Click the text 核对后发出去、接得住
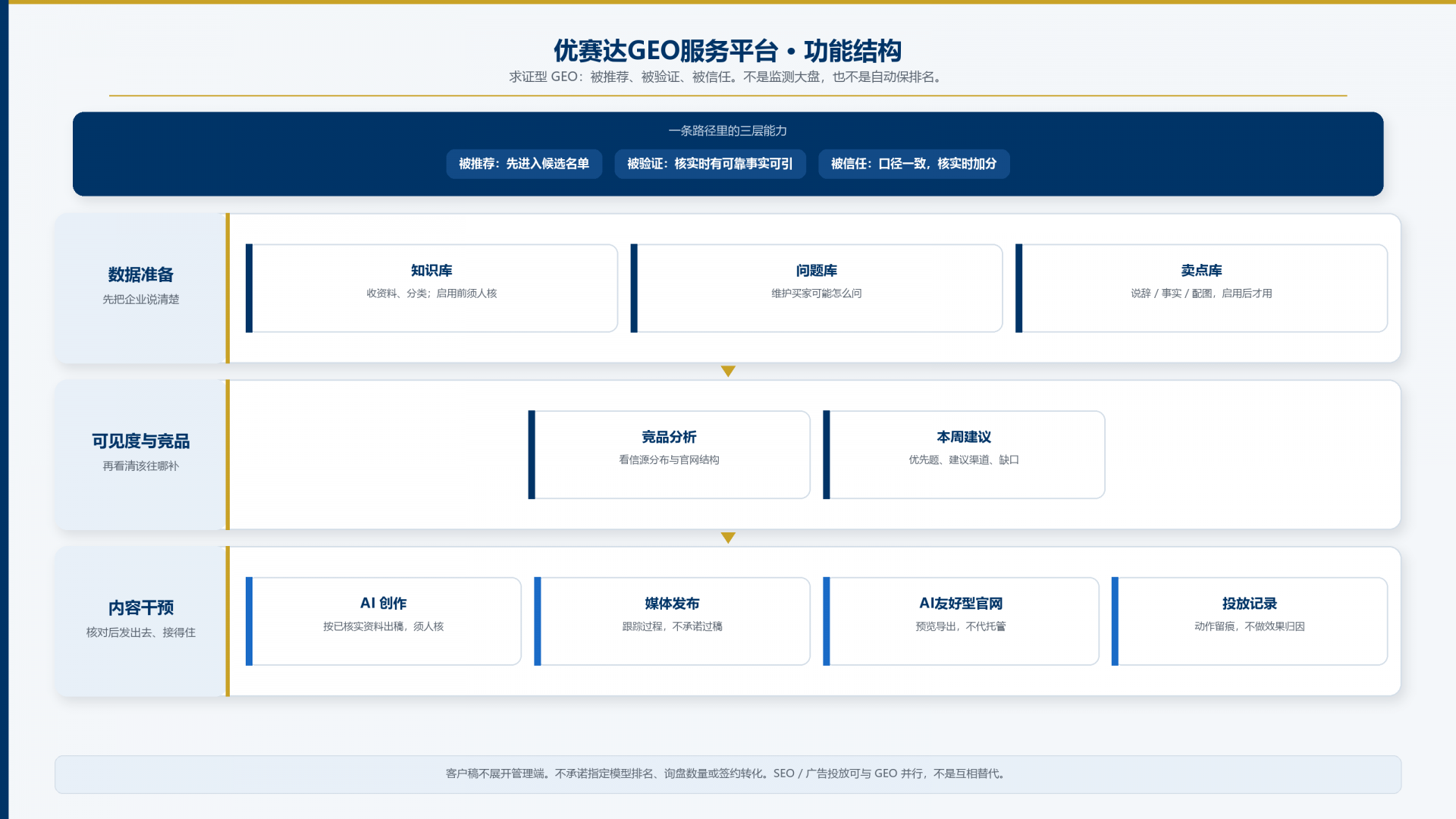Viewport: 1456px width, 819px height. click(x=141, y=632)
